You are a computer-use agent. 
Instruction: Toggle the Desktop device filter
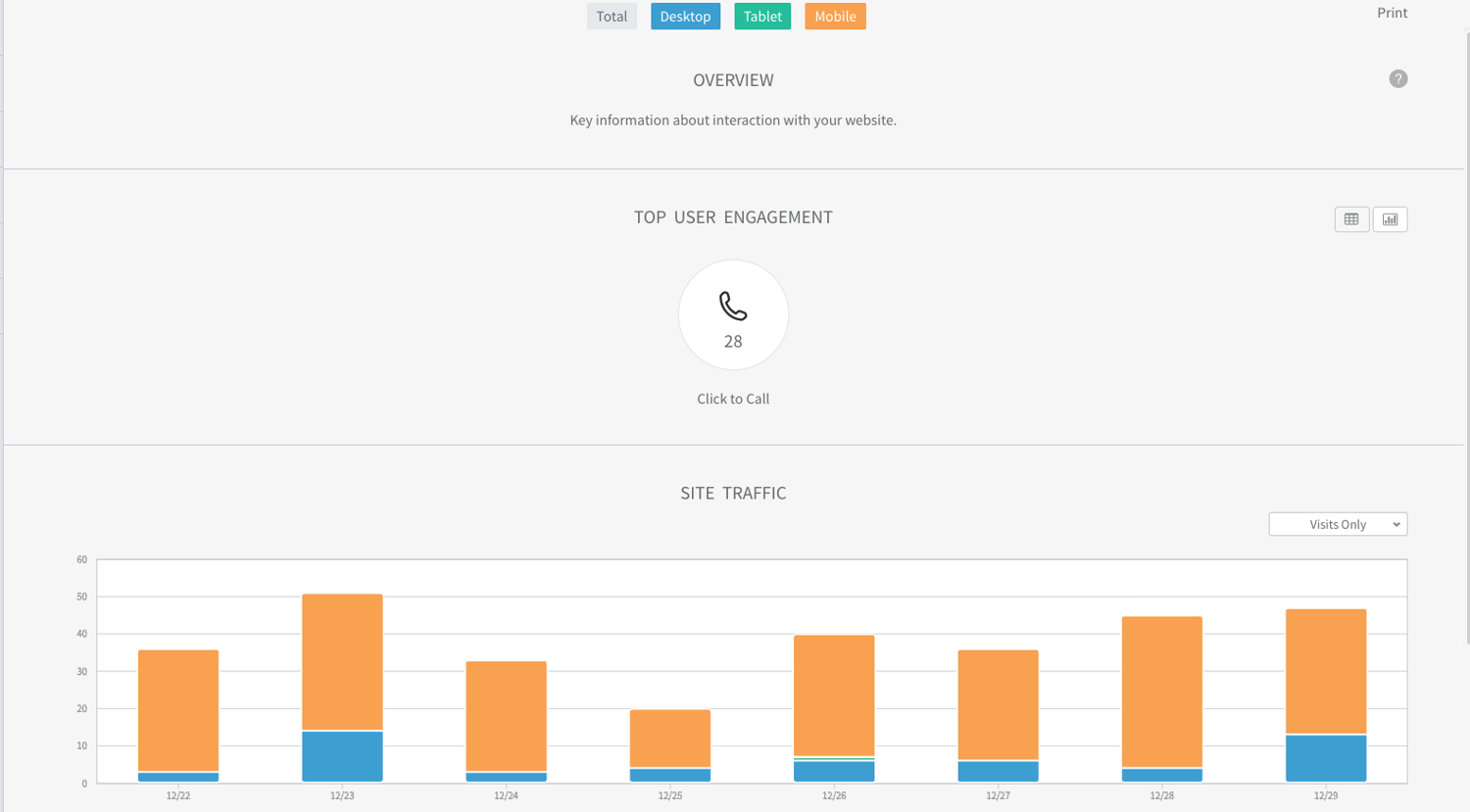point(685,17)
